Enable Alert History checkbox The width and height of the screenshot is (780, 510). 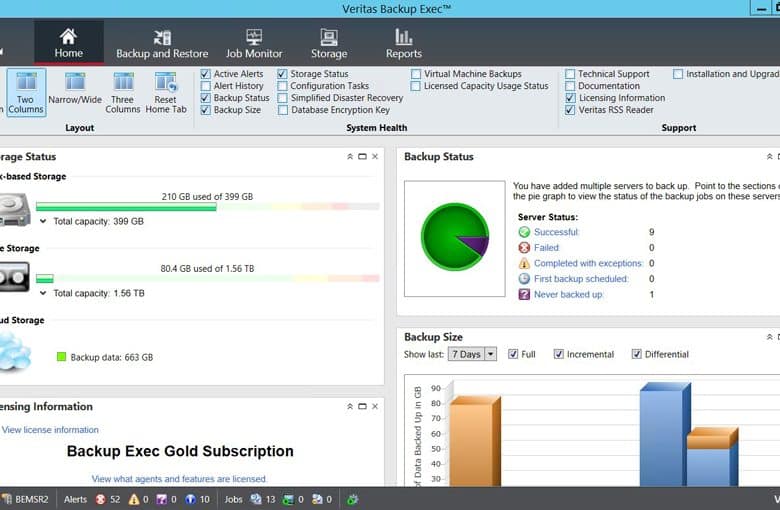[205, 86]
